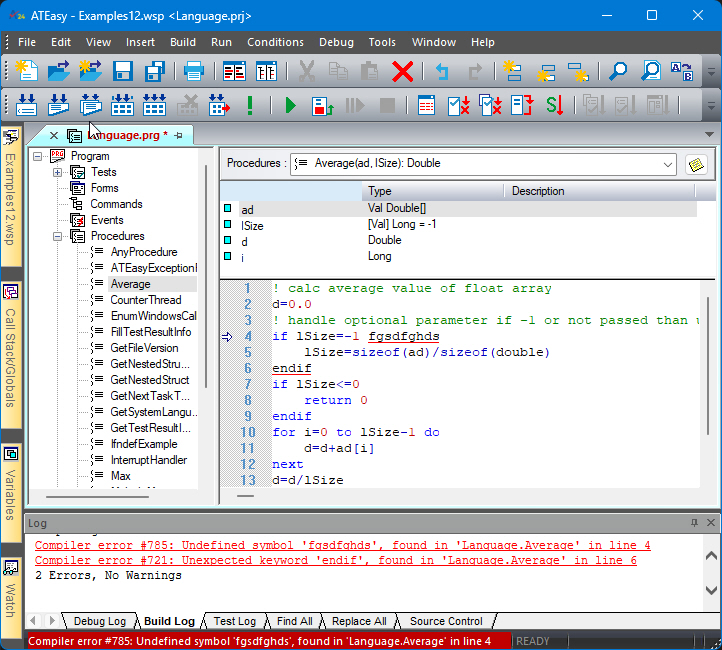Collapse the Procedures tree node

58,236
